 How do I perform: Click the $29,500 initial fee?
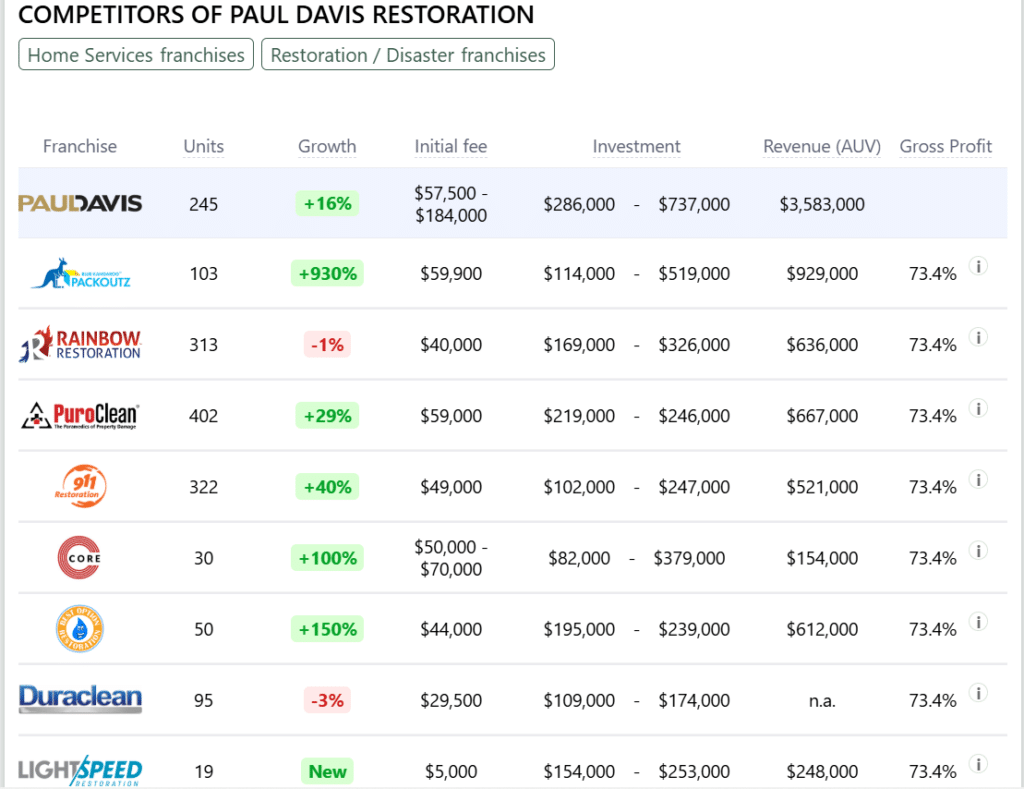point(451,701)
